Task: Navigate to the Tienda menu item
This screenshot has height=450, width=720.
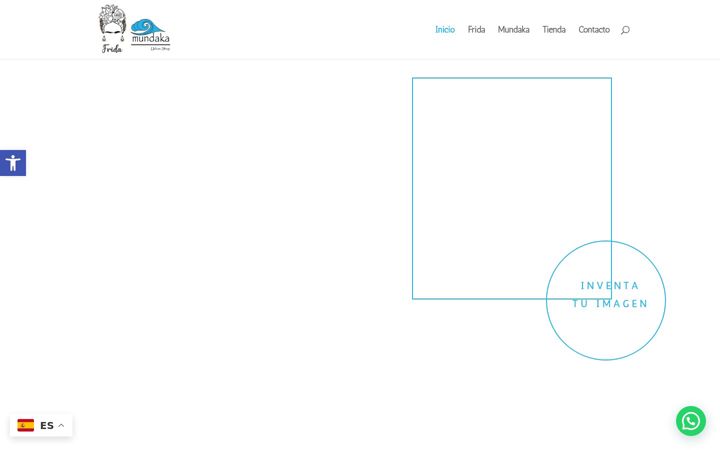Action: (554, 29)
